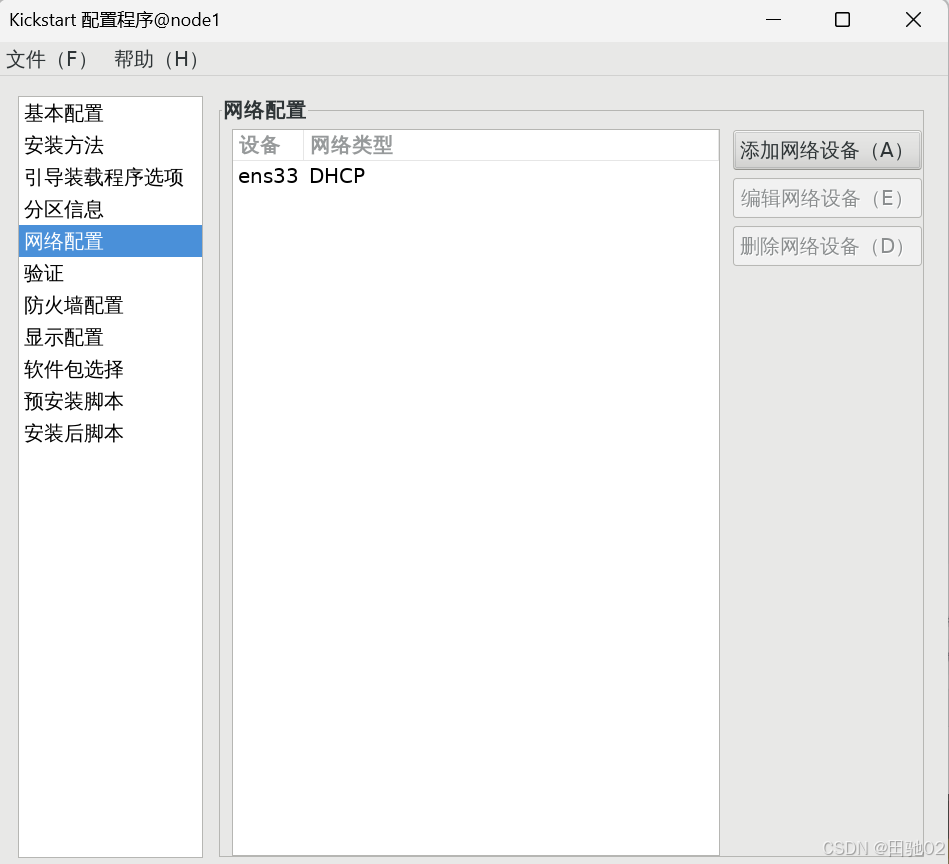Image resolution: width=949 pixels, height=864 pixels.
Task: Select 安装方法 in the sidebar
Action: [110, 145]
